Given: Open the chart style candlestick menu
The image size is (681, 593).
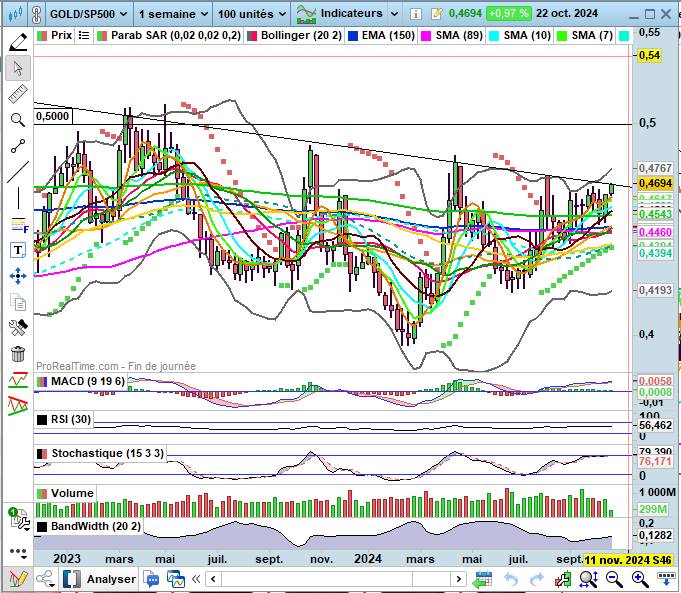Looking at the screenshot, I should (x=15, y=14).
